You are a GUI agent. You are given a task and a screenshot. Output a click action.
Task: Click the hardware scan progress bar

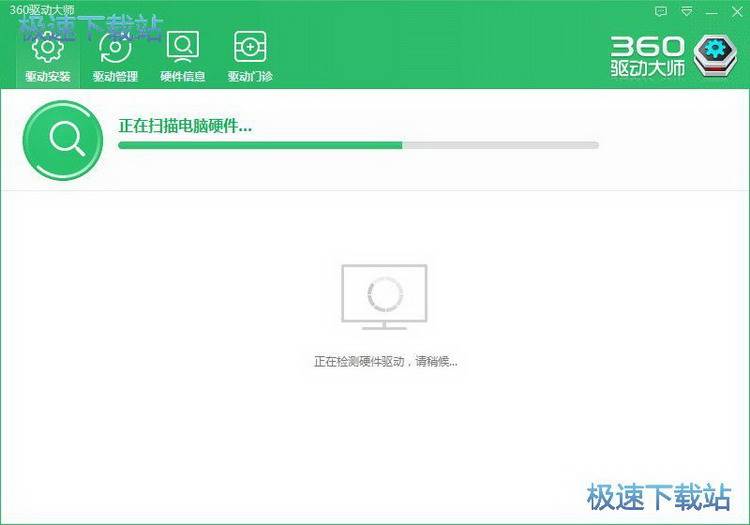click(358, 145)
